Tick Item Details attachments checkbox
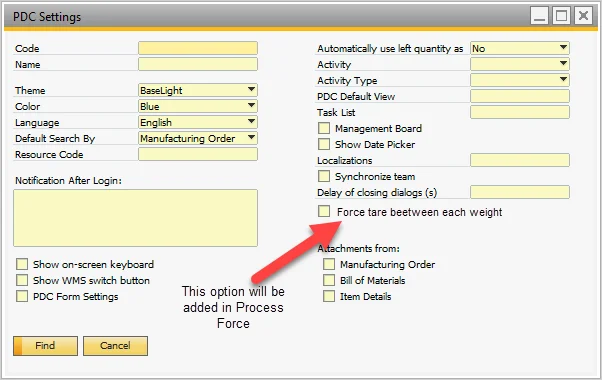This screenshot has width=602, height=380. (329, 296)
